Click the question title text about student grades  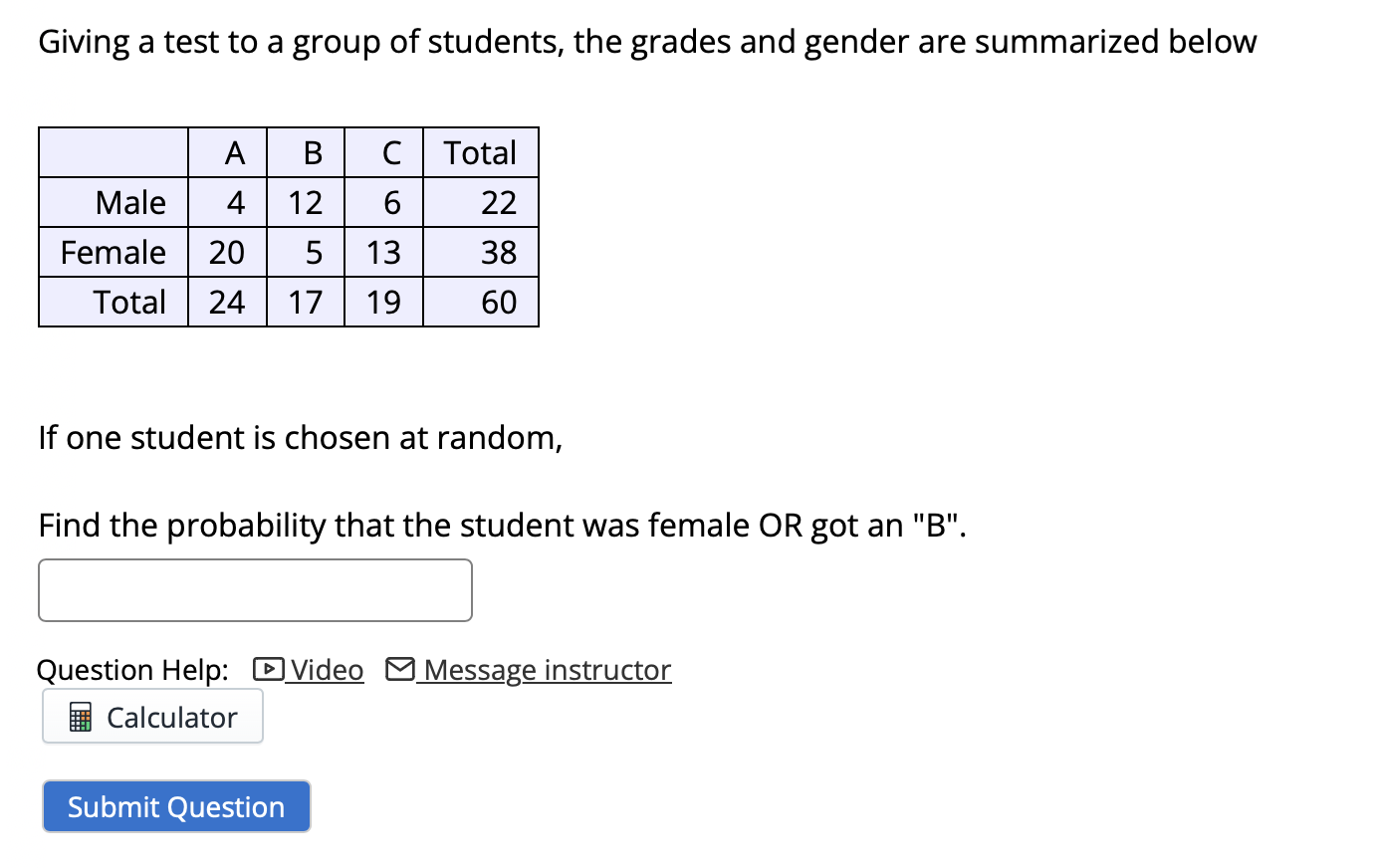point(646,42)
